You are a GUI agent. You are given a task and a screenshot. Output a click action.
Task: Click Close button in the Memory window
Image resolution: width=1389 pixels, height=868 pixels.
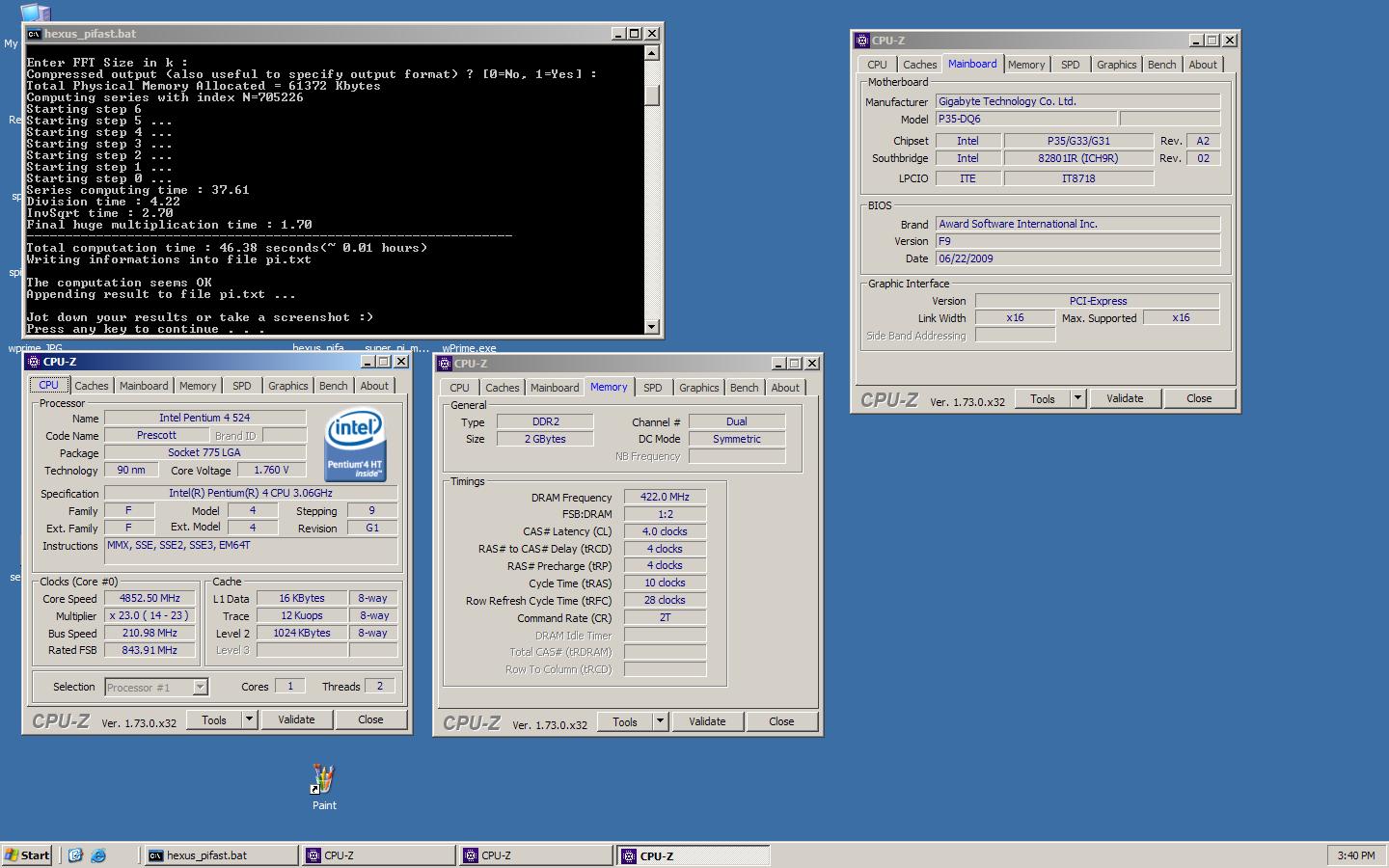pos(781,721)
